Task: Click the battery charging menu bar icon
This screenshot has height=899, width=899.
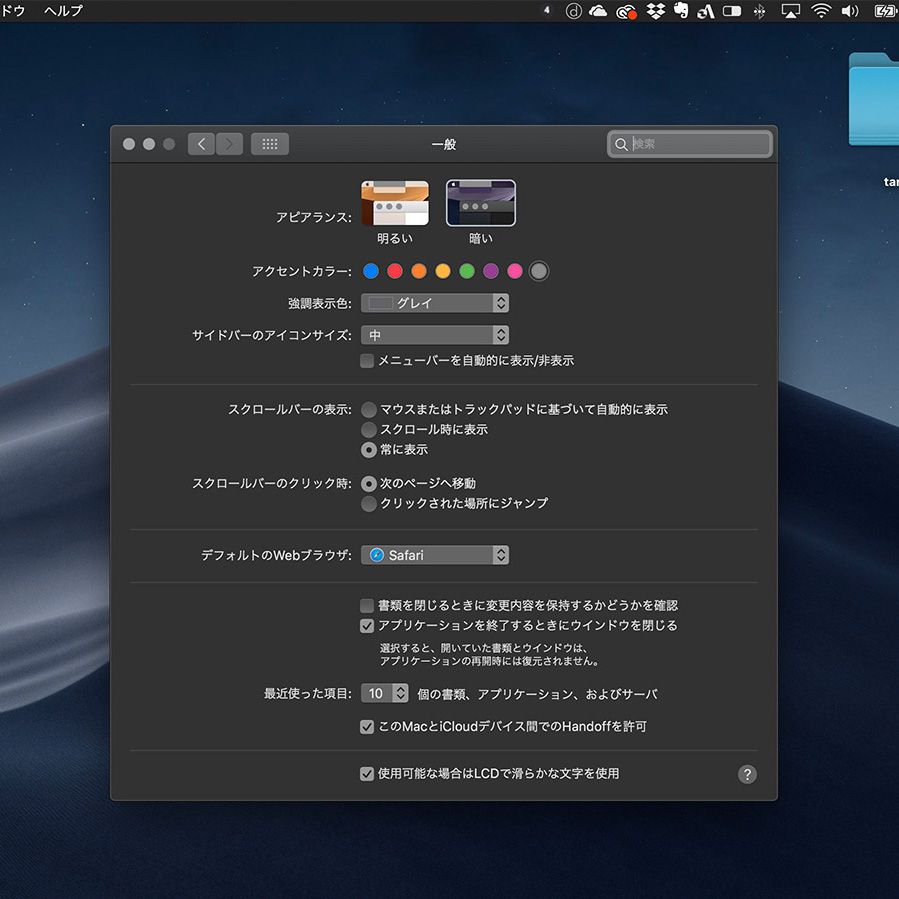Action: click(x=885, y=11)
